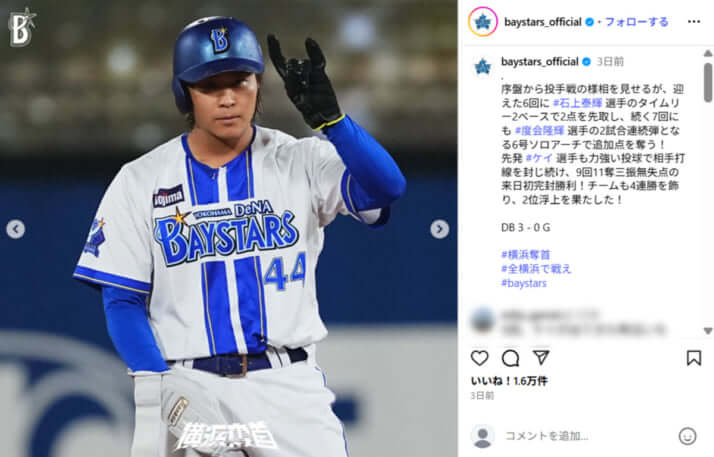Open the #ケイ hashtag
This screenshot has width=714, height=457.
click(x=539, y=158)
